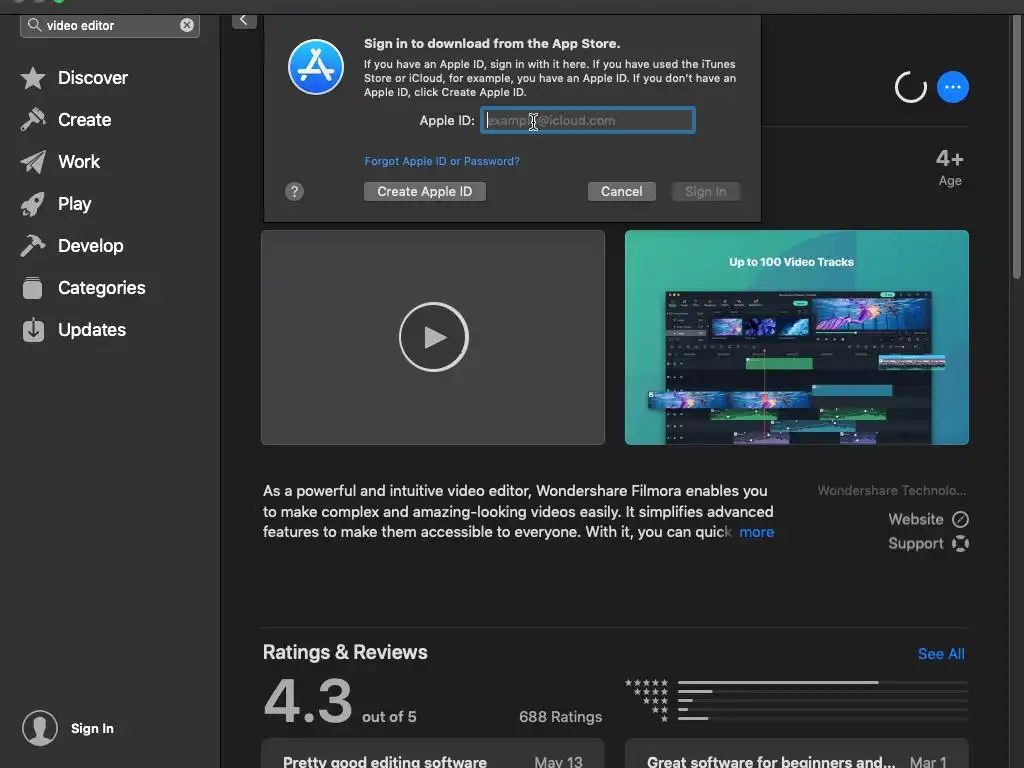Screen dimensions: 1024x768
Task: Click the vertical scrollbar thumb
Action: [1016, 147]
